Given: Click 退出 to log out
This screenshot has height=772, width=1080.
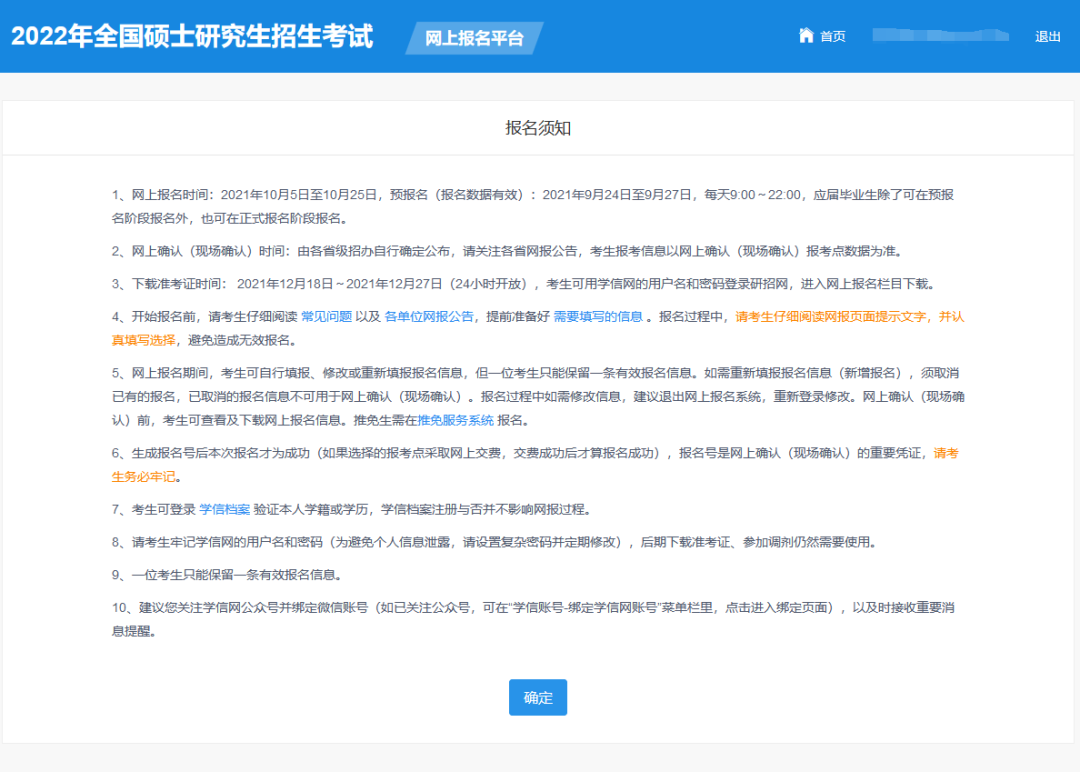Looking at the screenshot, I should (x=1046, y=36).
